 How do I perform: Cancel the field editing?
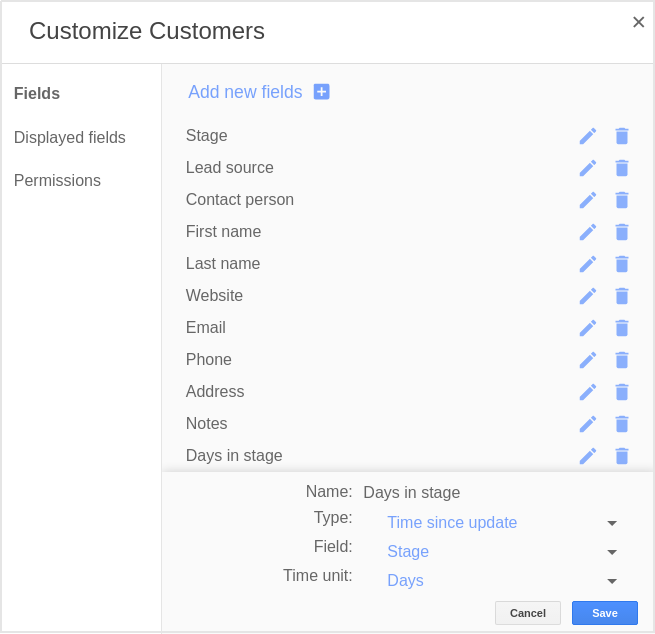pyautogui.click(x=528, y=613)
